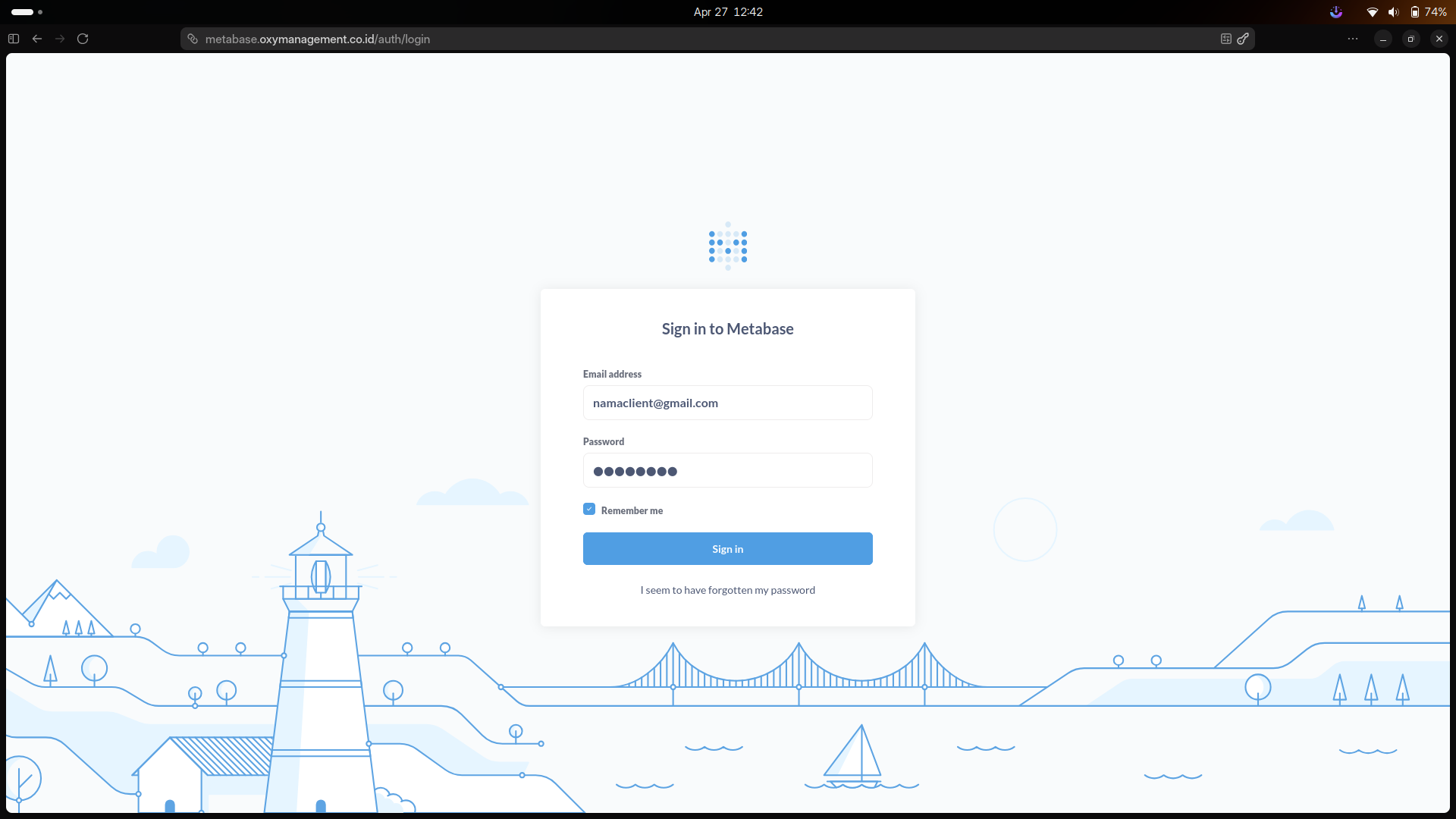
Task: Toggle the browser sidebar panel icon
Action: point(14,39)
